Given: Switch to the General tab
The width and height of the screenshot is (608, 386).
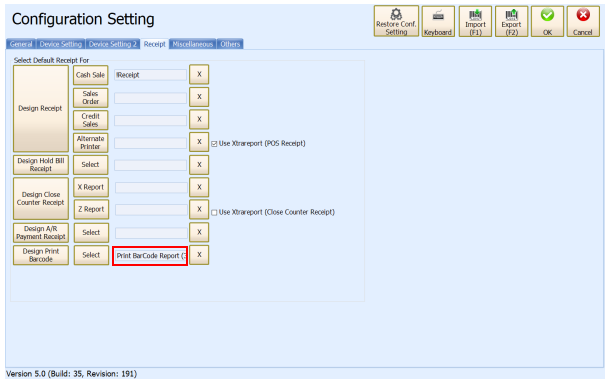Looking at the screenshot, I should (x=21, y=44).
